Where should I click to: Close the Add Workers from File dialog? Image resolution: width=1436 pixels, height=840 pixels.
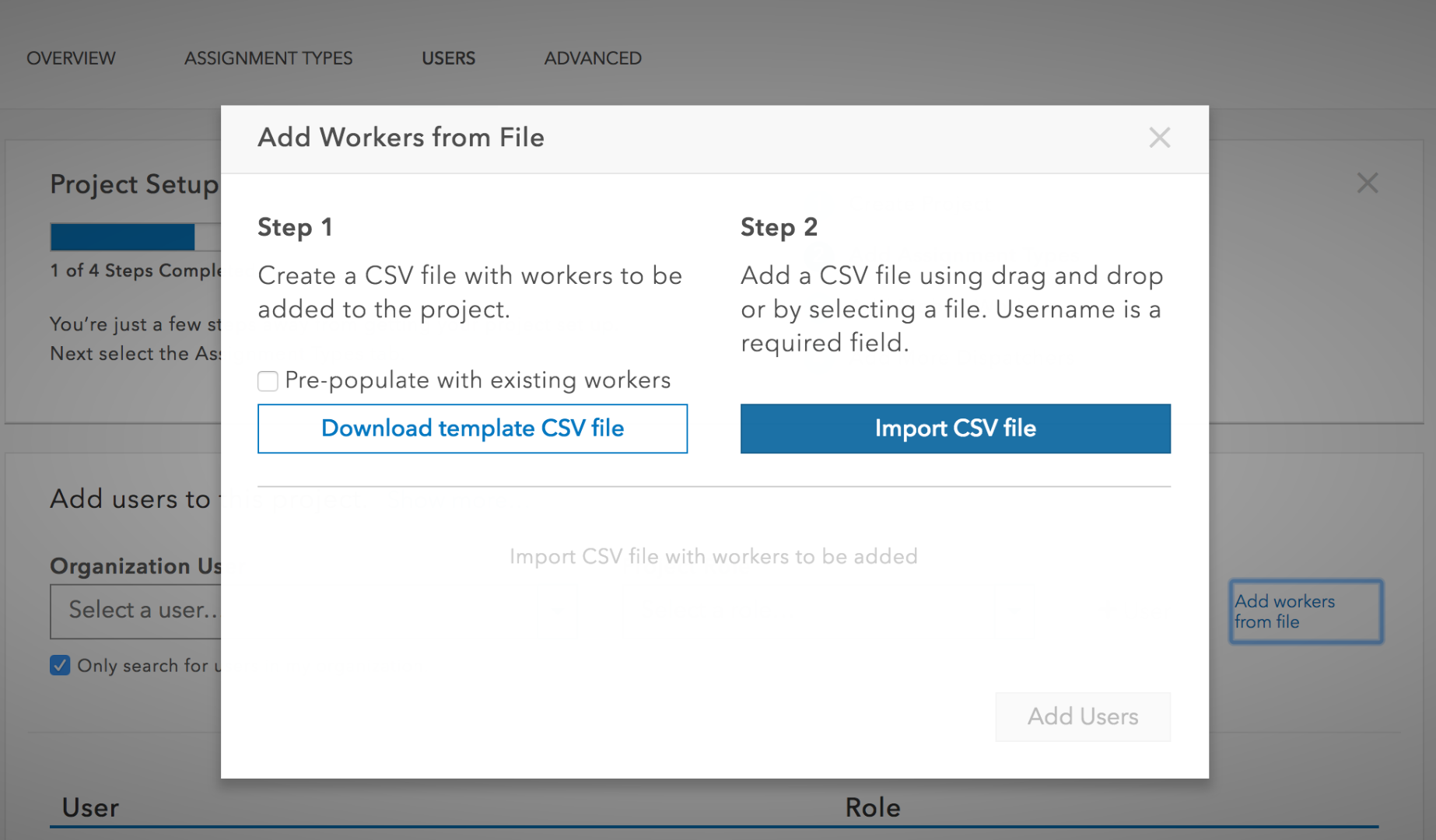[1159, 138]
